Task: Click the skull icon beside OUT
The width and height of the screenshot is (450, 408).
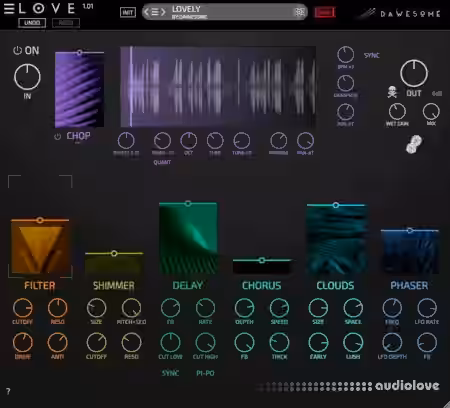Action: [x=392, y=92]
